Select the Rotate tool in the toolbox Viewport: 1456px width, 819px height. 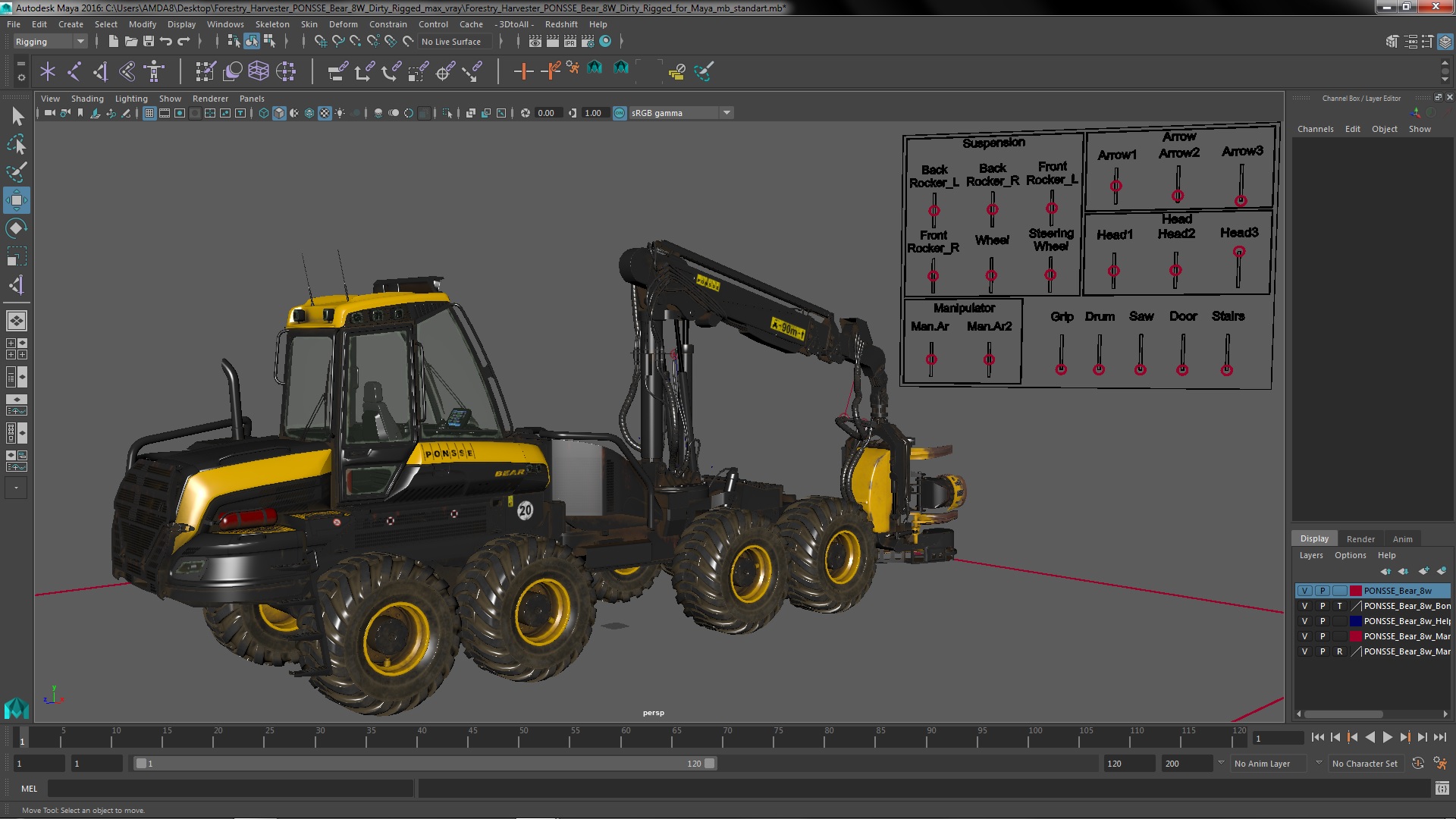pos(17,228)
